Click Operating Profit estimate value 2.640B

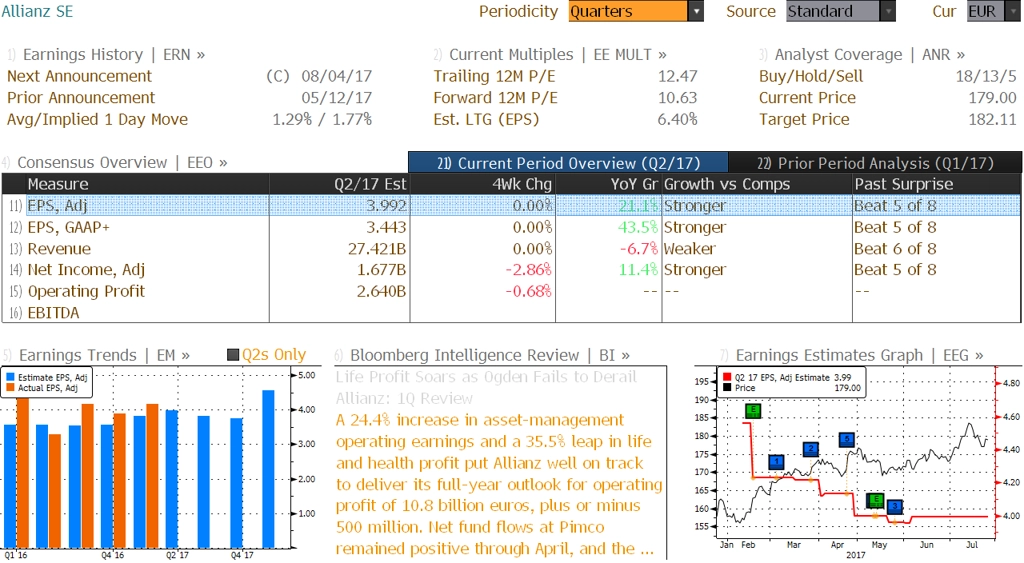[x=381, y=291]
